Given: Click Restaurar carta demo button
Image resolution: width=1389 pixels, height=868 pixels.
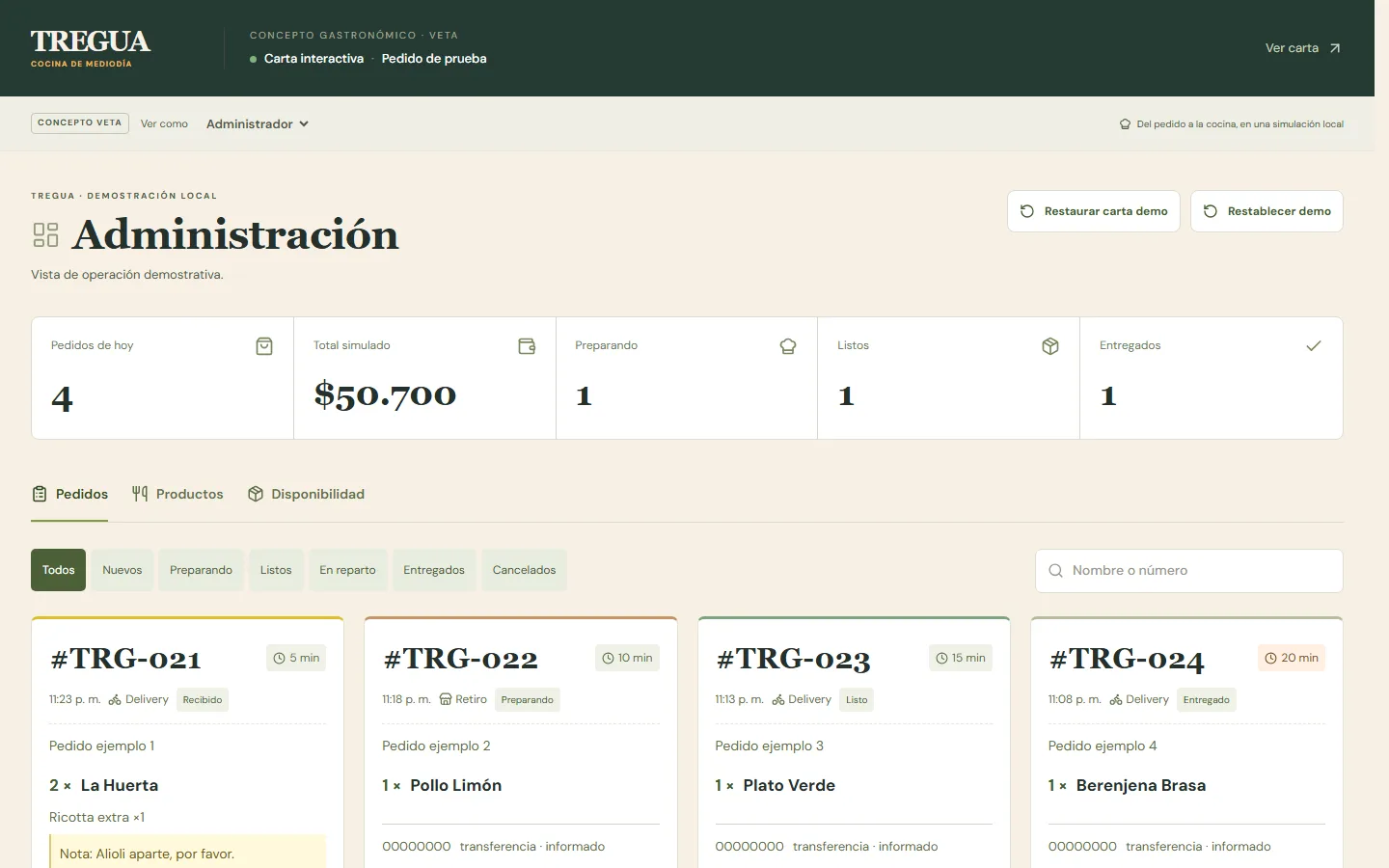Looking at the screenshot, I should tap(1094, 211).
